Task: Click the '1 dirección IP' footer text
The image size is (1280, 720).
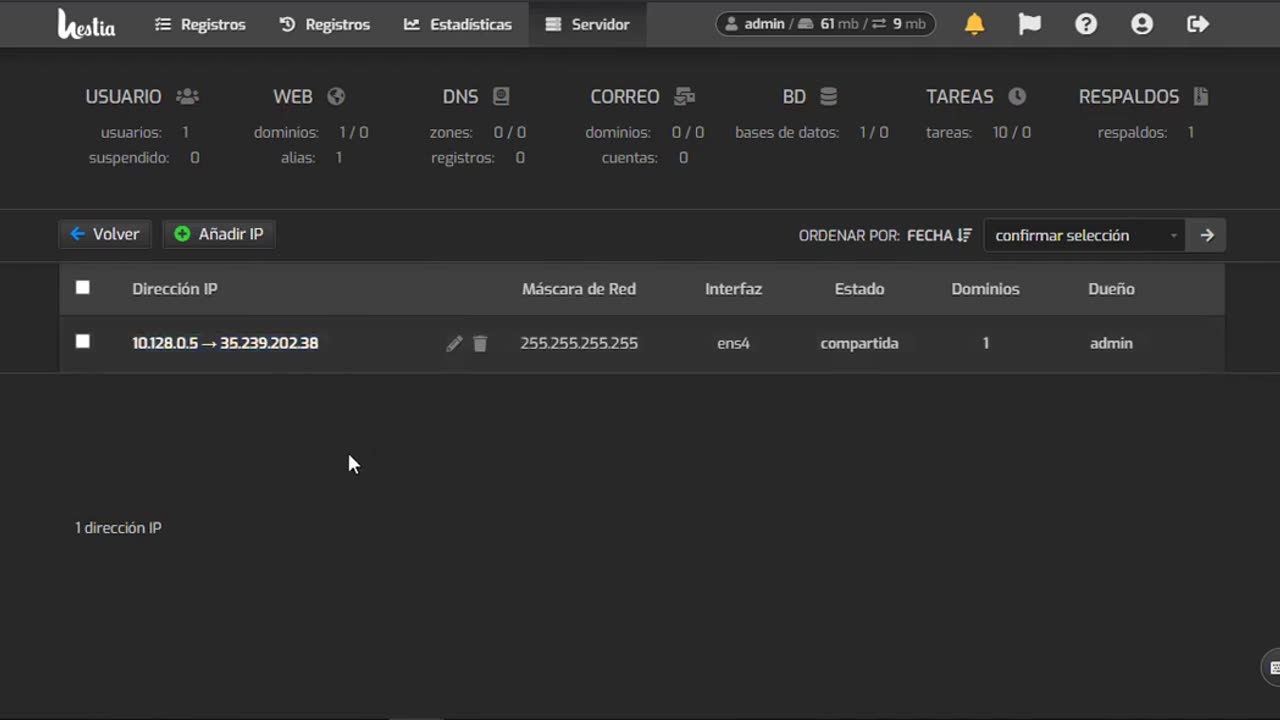Action: coord(118,527)
